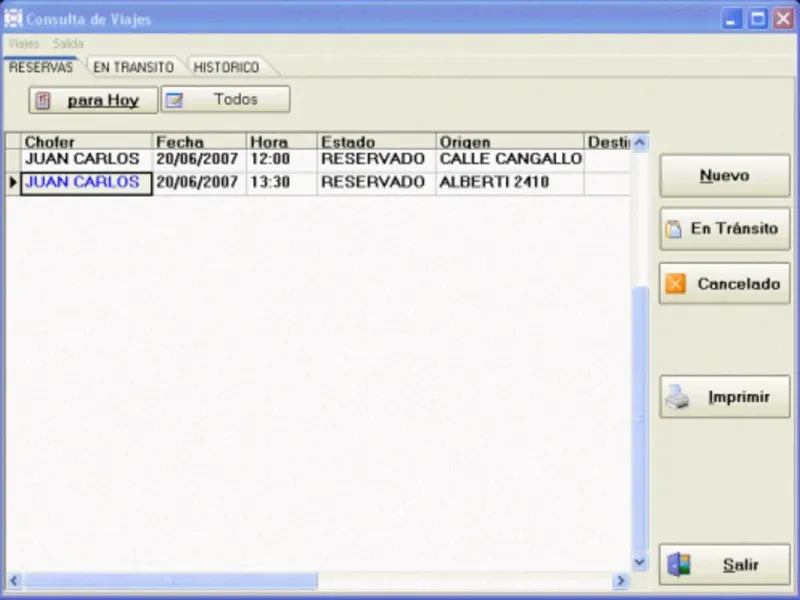Create a Nuevo trip
800x600 pixels.
(x=724, y=176)
